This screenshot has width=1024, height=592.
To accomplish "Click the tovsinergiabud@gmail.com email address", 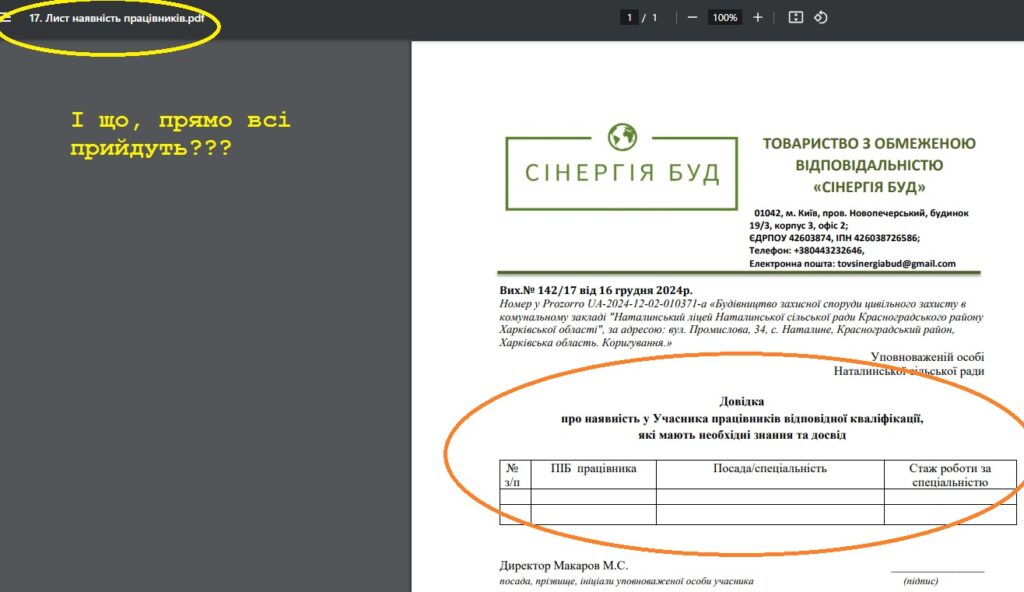I will tap(896, 264).
